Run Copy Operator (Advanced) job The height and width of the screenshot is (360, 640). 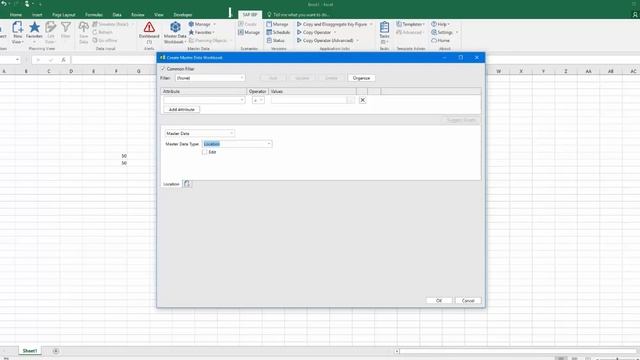(327, 40)
